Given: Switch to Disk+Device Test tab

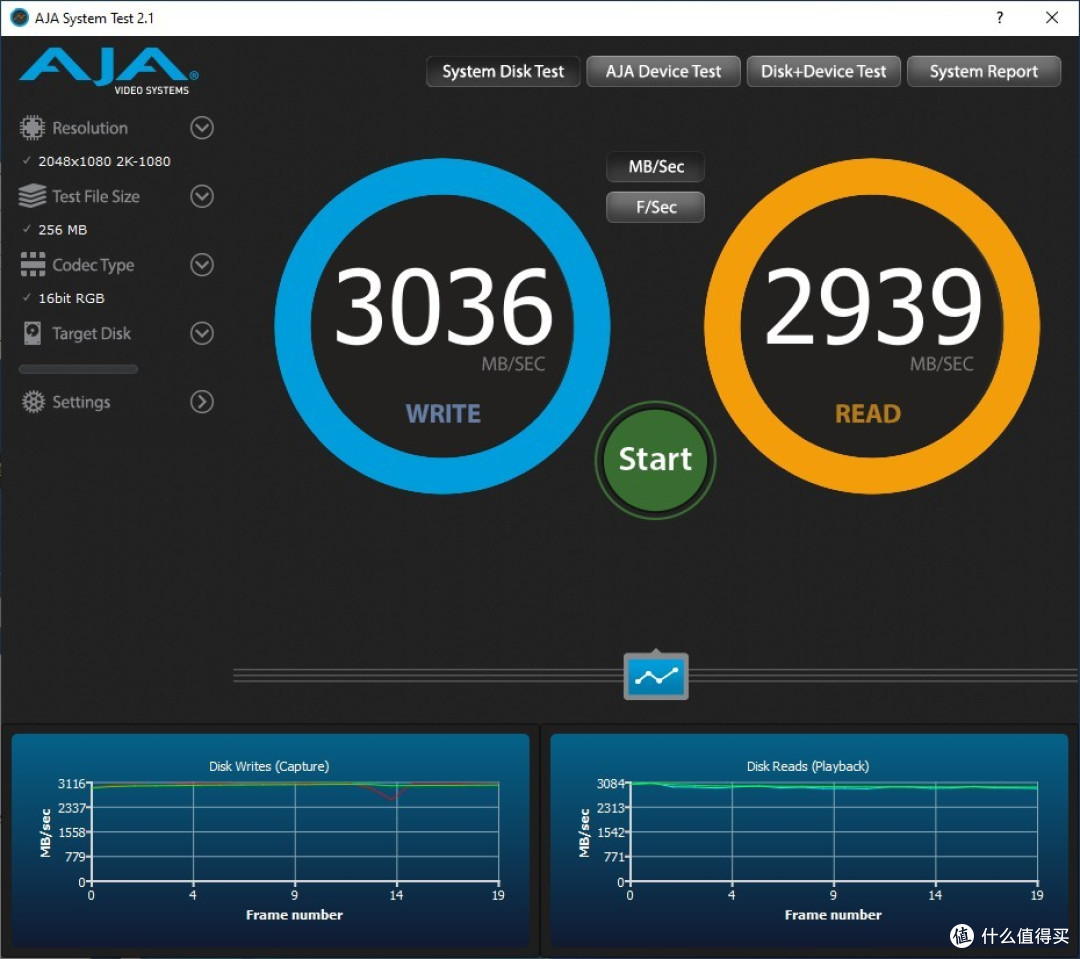Looking at the screenshot, I should 824,72.
